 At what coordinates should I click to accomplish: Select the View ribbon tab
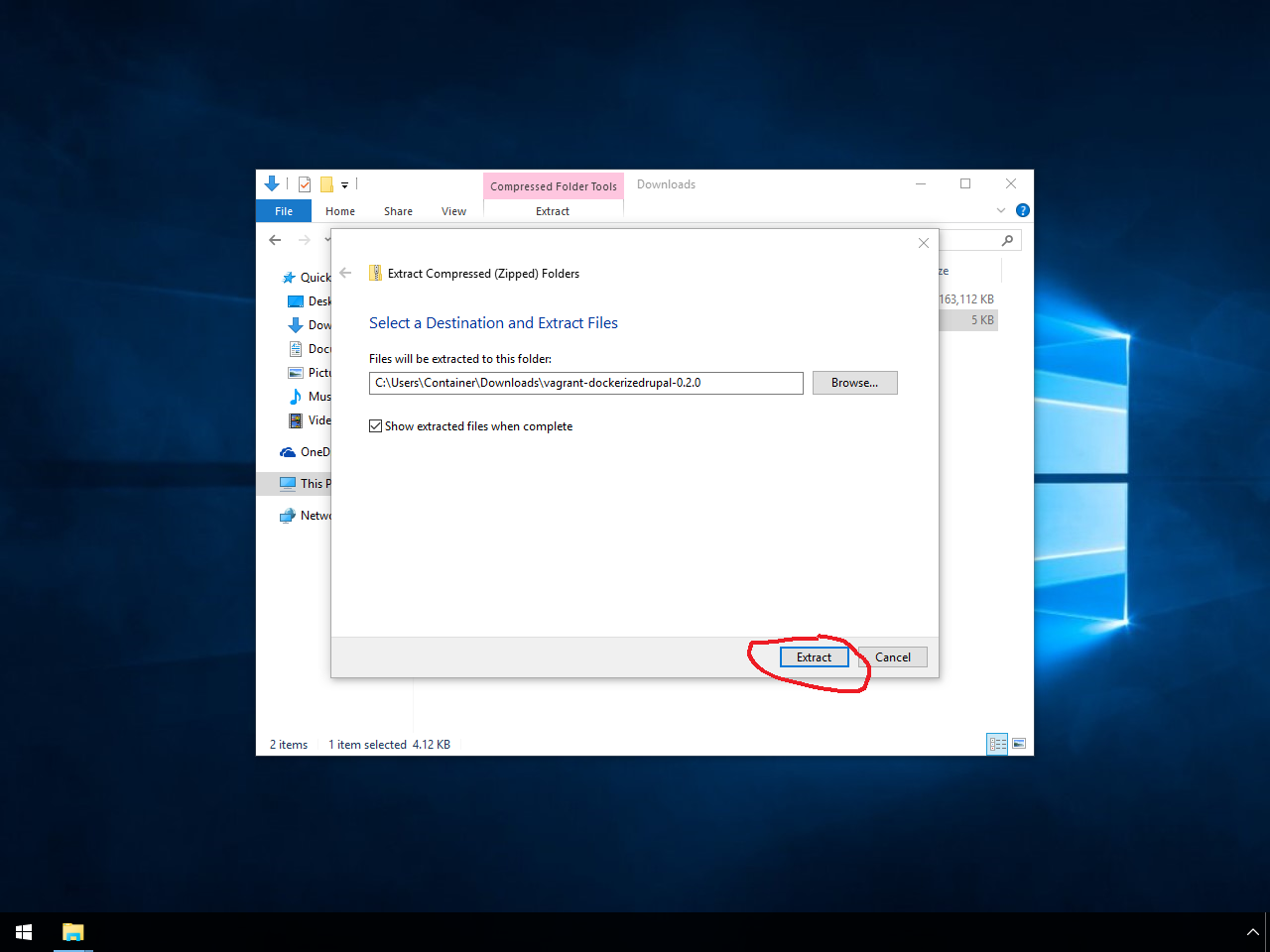[453, 211]
